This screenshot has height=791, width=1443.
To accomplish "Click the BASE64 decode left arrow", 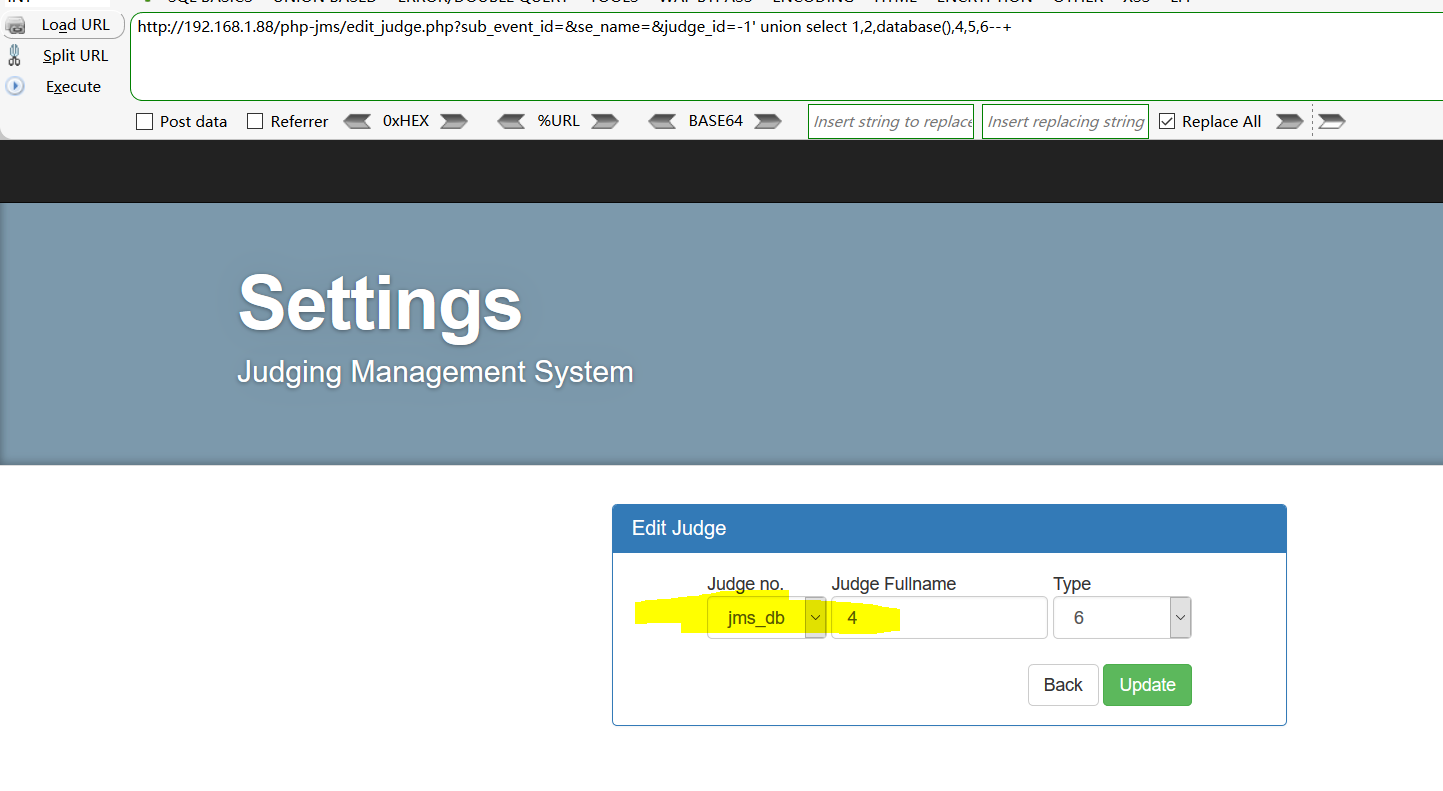I will pyautogui.click(x=662, y=121).
